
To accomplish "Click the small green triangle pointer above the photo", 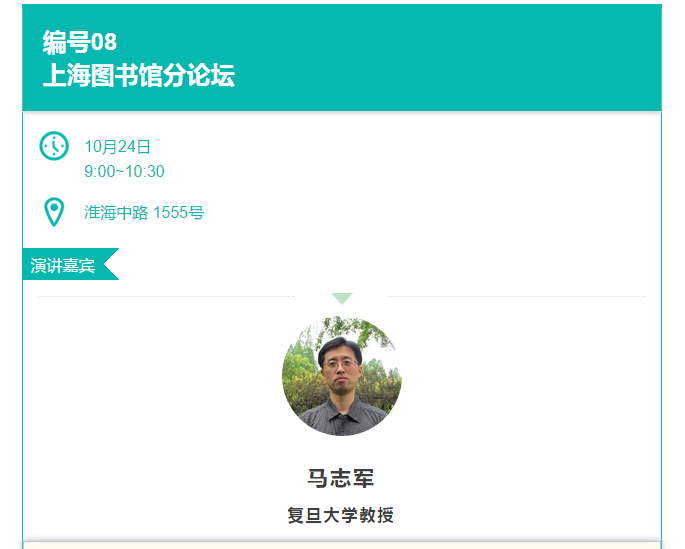I will [x=342, y=298].
